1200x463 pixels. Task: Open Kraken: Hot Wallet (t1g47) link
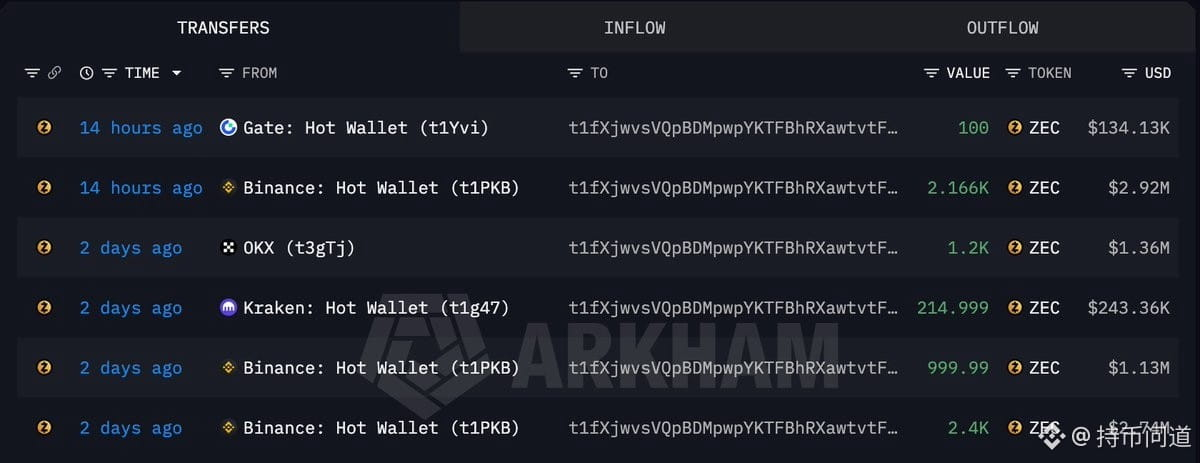(376, 308)
